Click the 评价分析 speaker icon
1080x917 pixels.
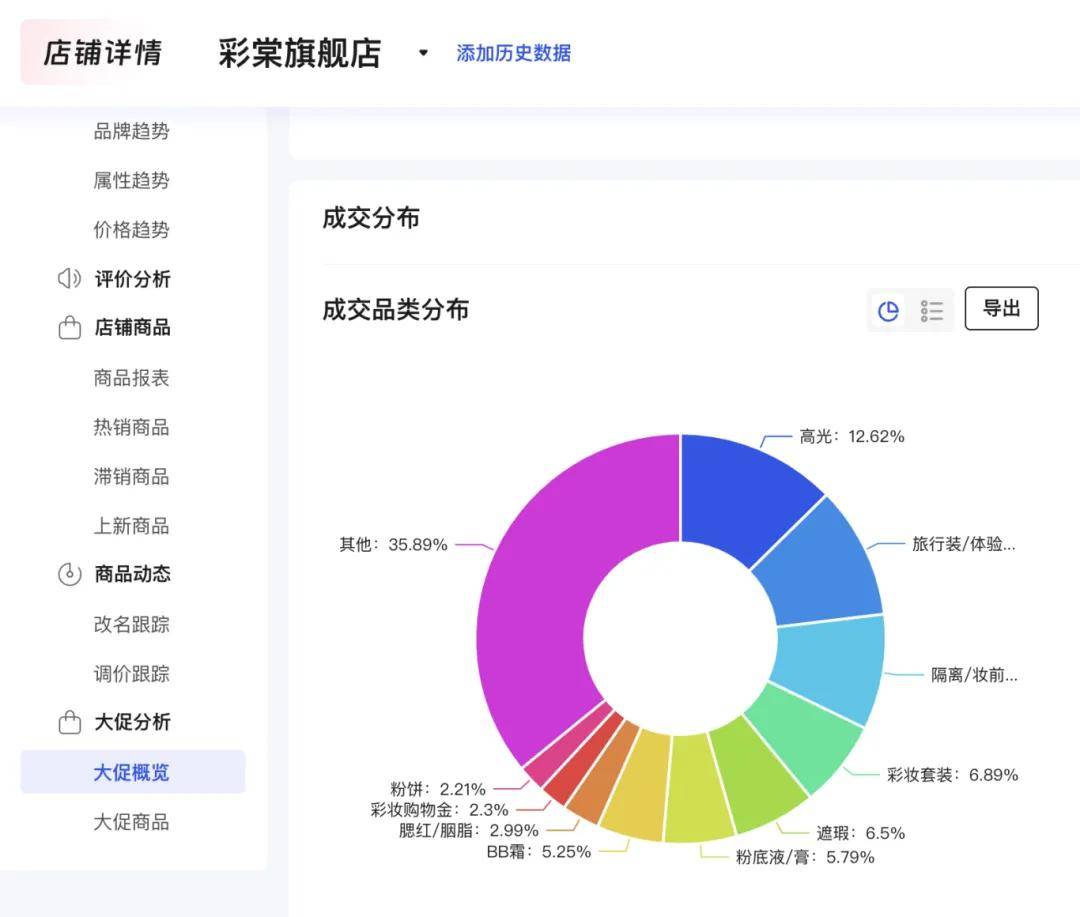[x=69, y=278]
